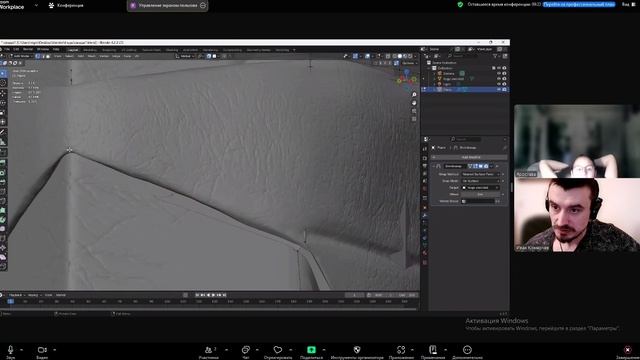This screenshot has height=360, width=640.
Task: Switch to the Modeling workspace tab
Action: click(x=90, y=50)
